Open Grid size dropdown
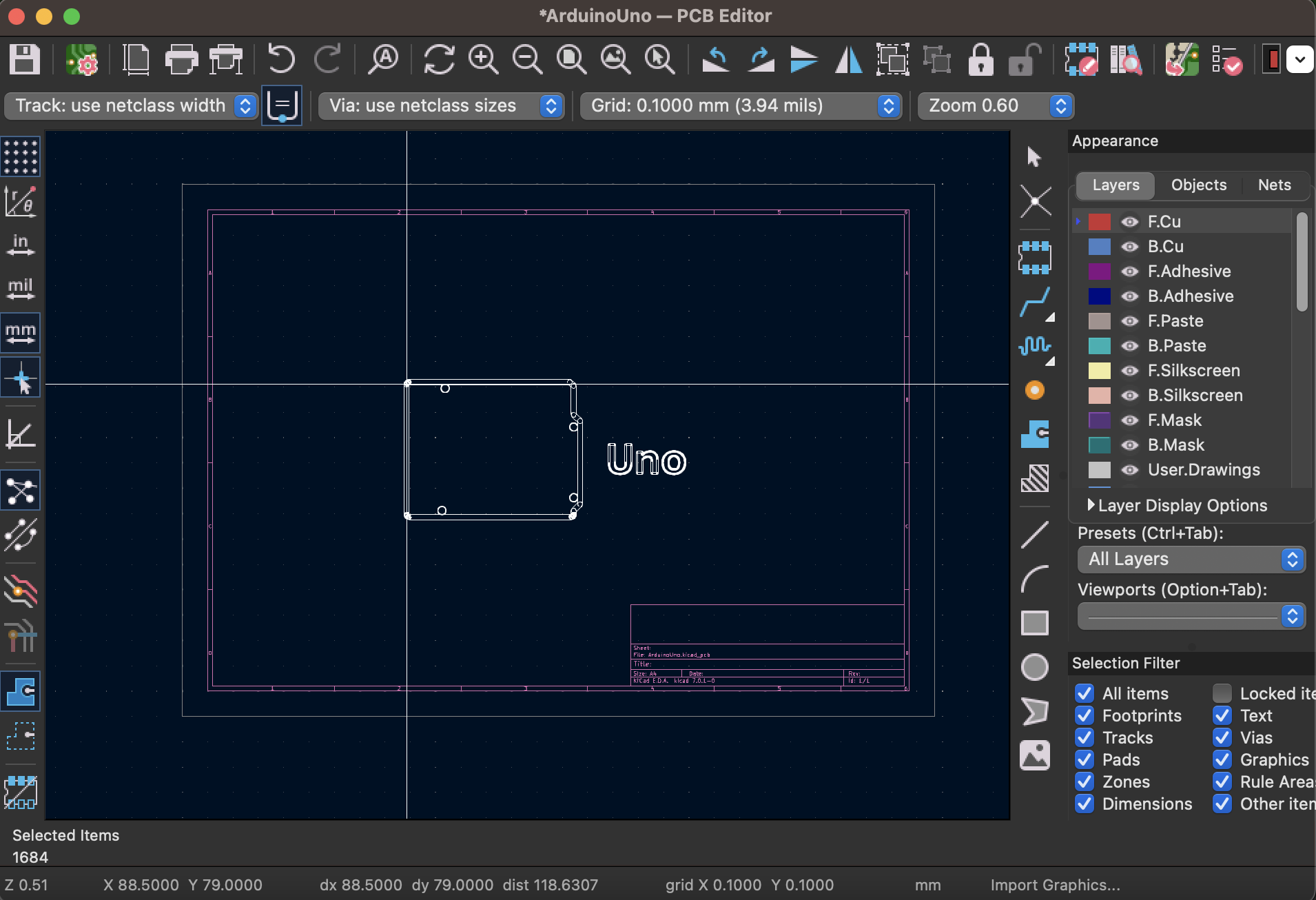Image resolution: width=1316 pixels, height=900 pixels. pyautogui.click(x=741, y=105)
